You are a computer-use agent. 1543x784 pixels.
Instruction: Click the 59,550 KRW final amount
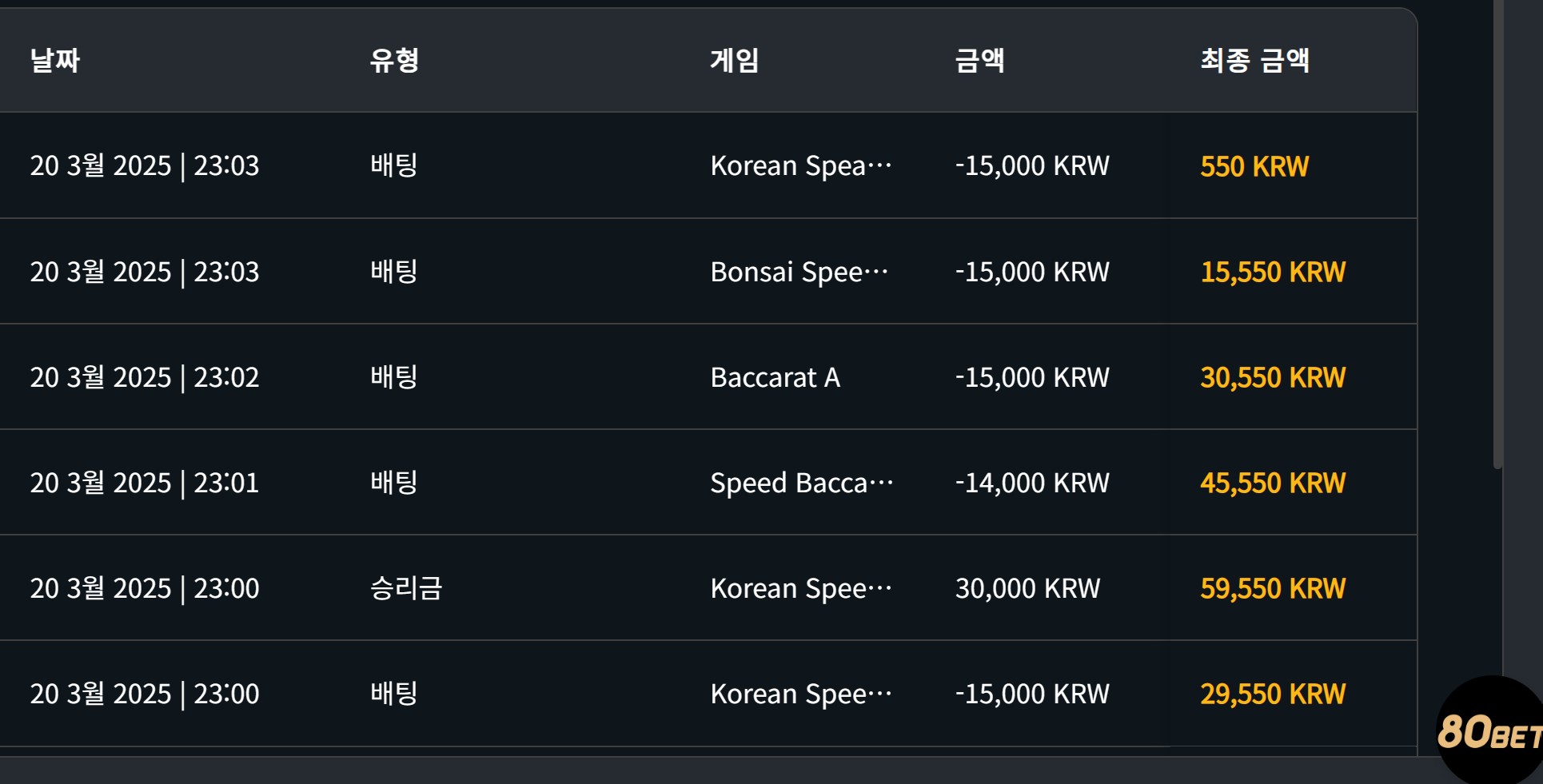tap(1273, 588)
